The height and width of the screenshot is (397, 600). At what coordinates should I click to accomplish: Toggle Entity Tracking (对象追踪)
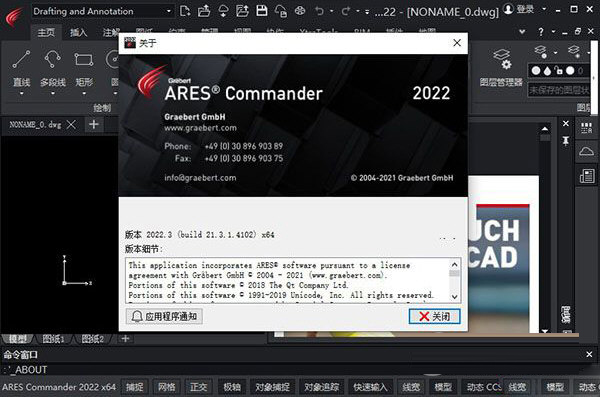pos(321,387)
